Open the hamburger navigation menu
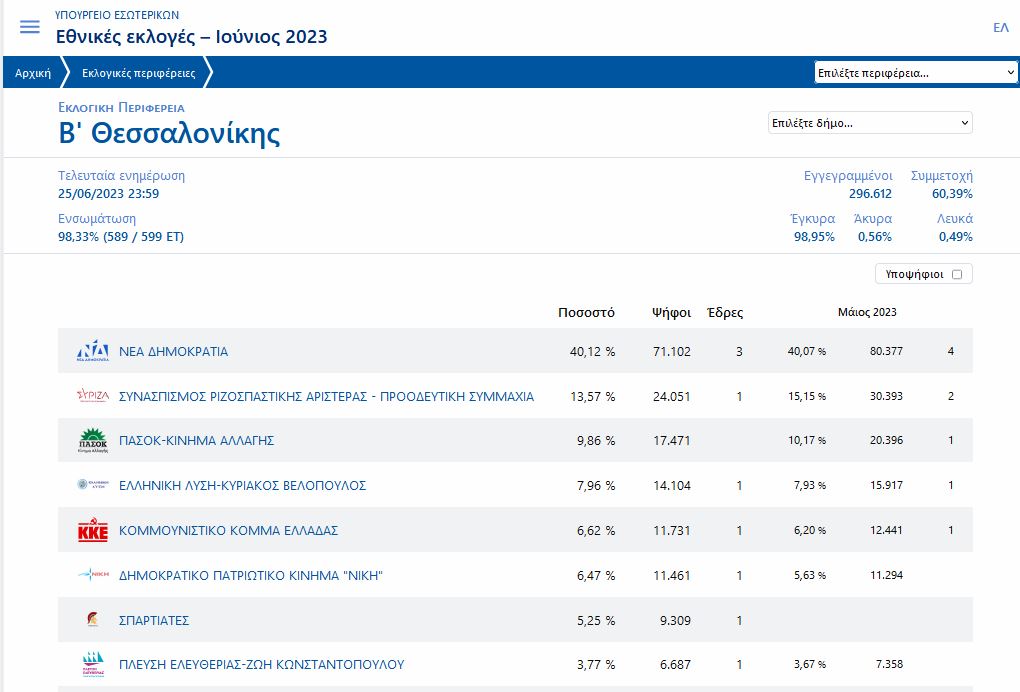 pyautogui.click(x=30, y=27)
